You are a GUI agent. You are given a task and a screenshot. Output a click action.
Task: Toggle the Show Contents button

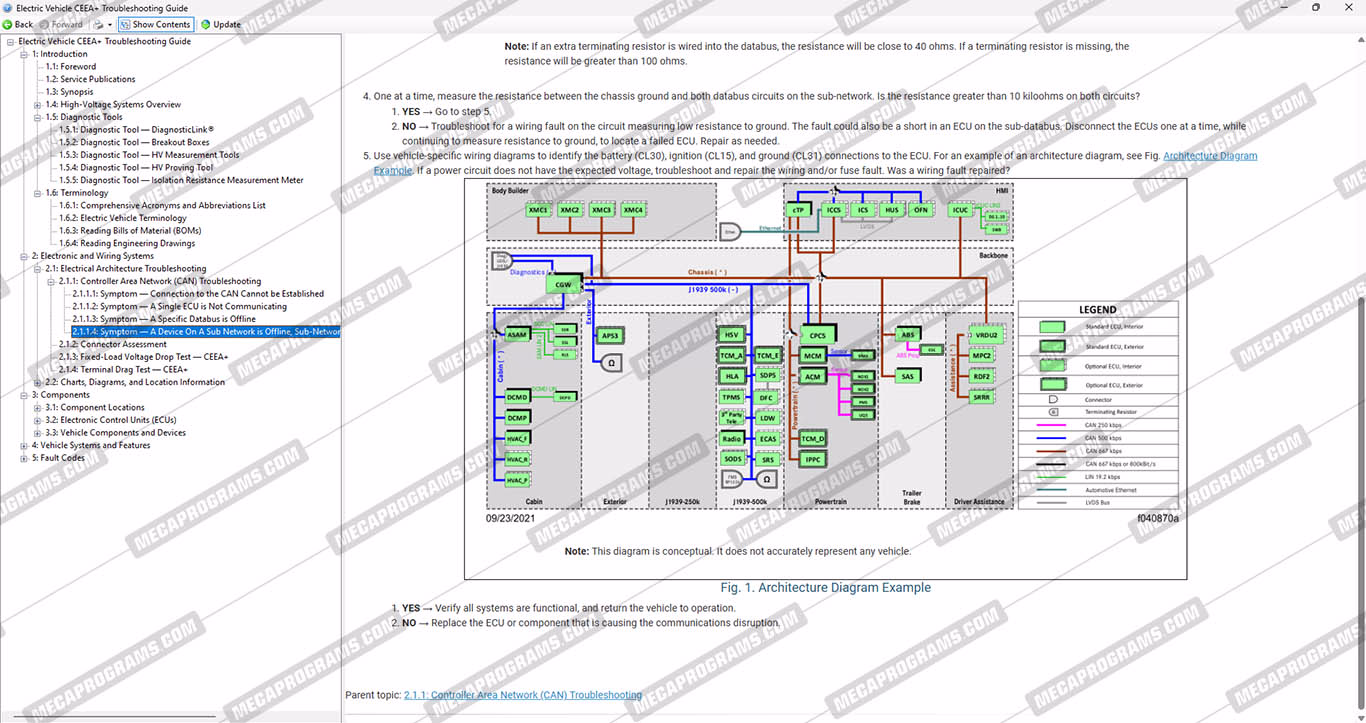(x=154, y=24)
